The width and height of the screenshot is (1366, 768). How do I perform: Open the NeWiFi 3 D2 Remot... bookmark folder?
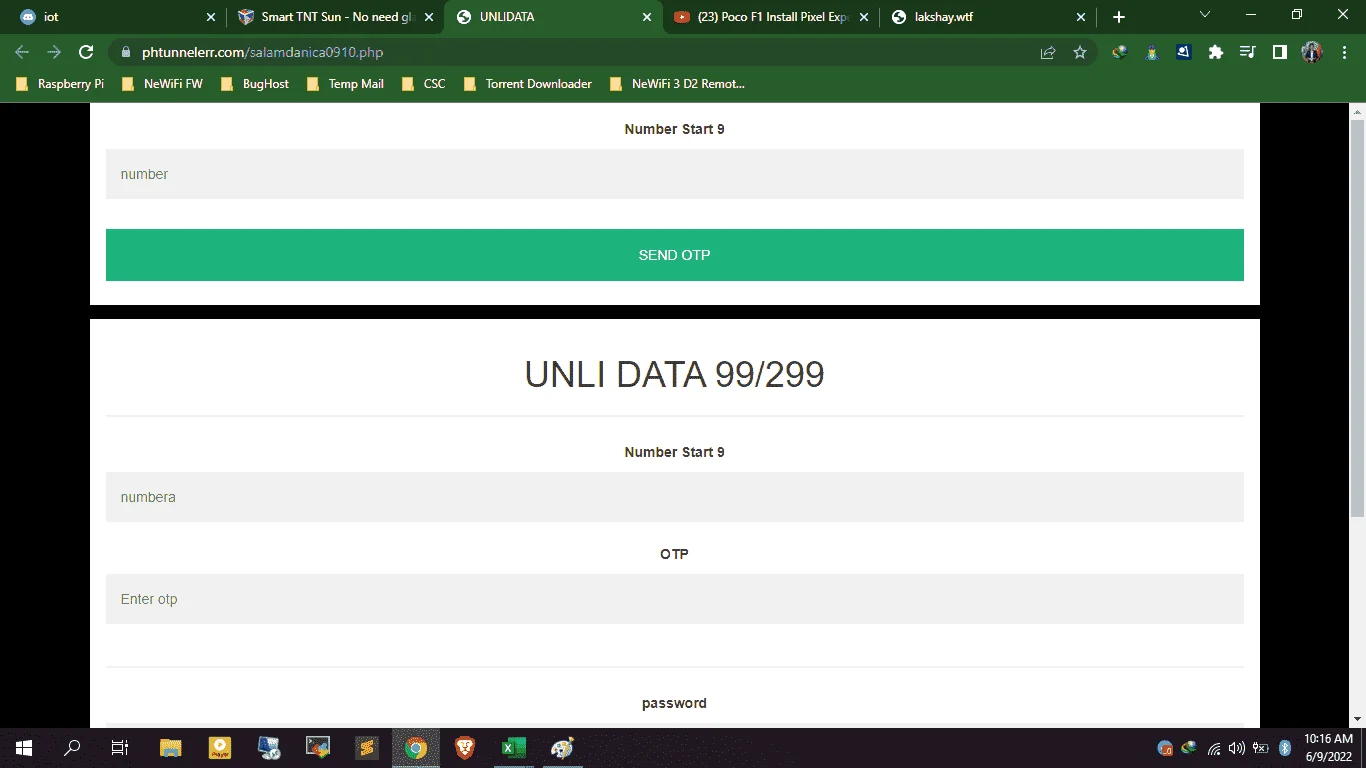676,84
